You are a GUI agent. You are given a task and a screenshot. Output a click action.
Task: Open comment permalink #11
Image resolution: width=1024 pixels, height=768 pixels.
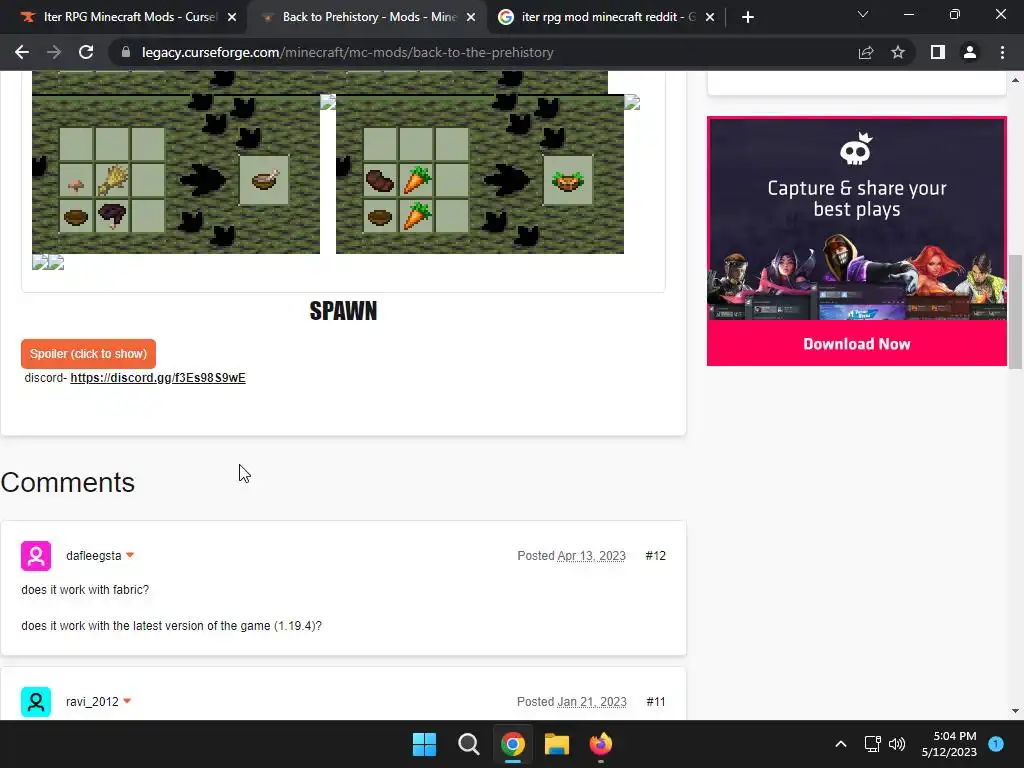(x=656, y=702)
